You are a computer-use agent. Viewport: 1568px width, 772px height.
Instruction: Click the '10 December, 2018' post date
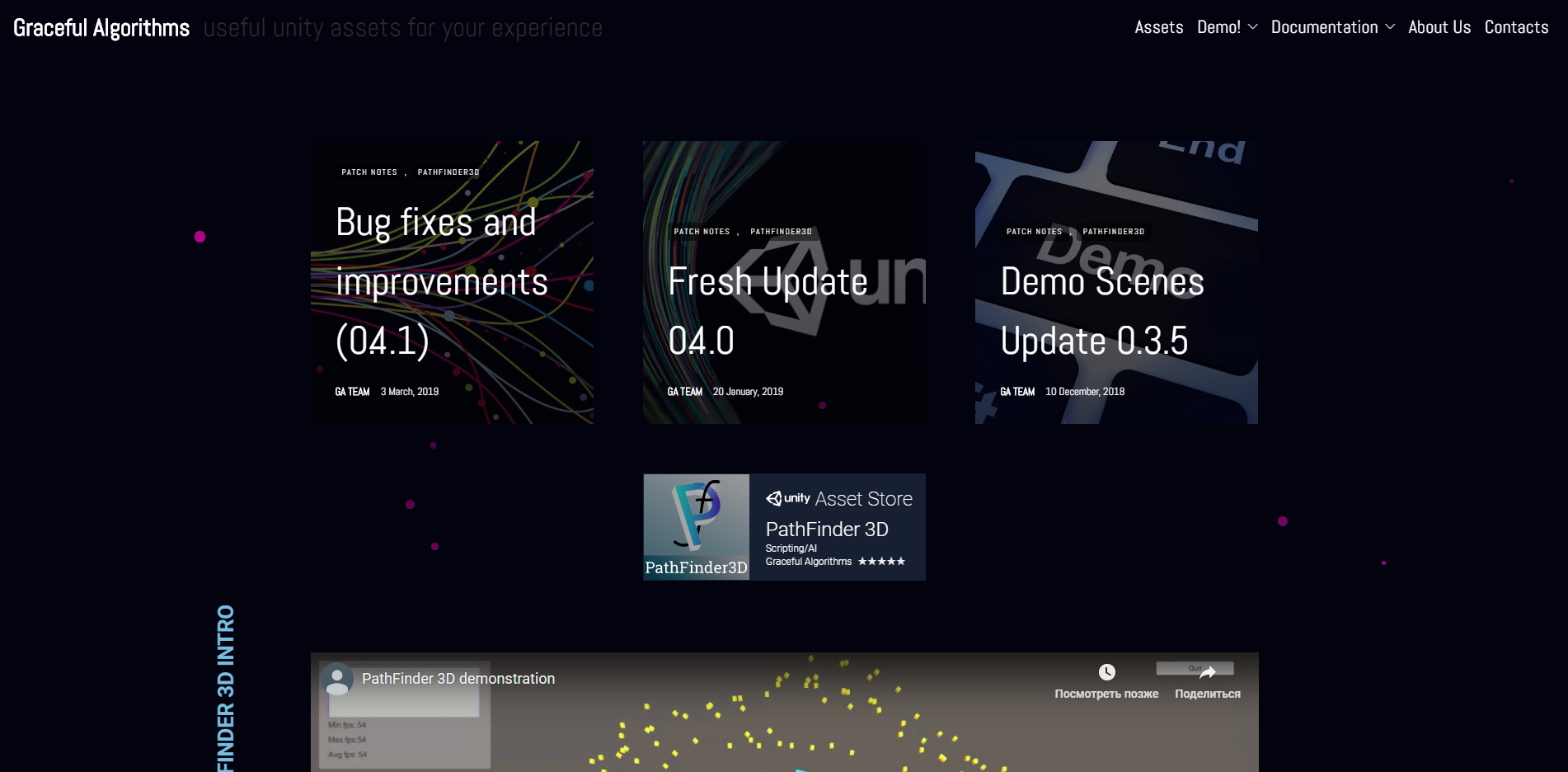1085,392
